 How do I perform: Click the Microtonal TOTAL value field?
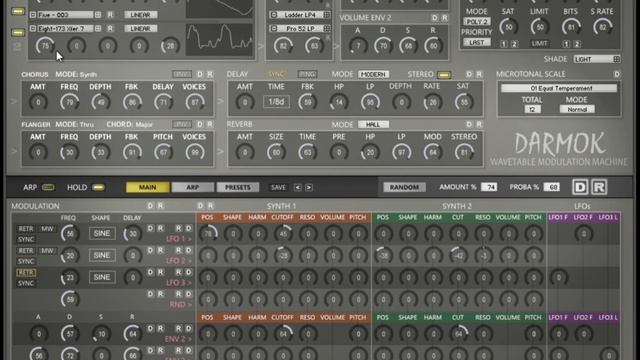point(532,109)
